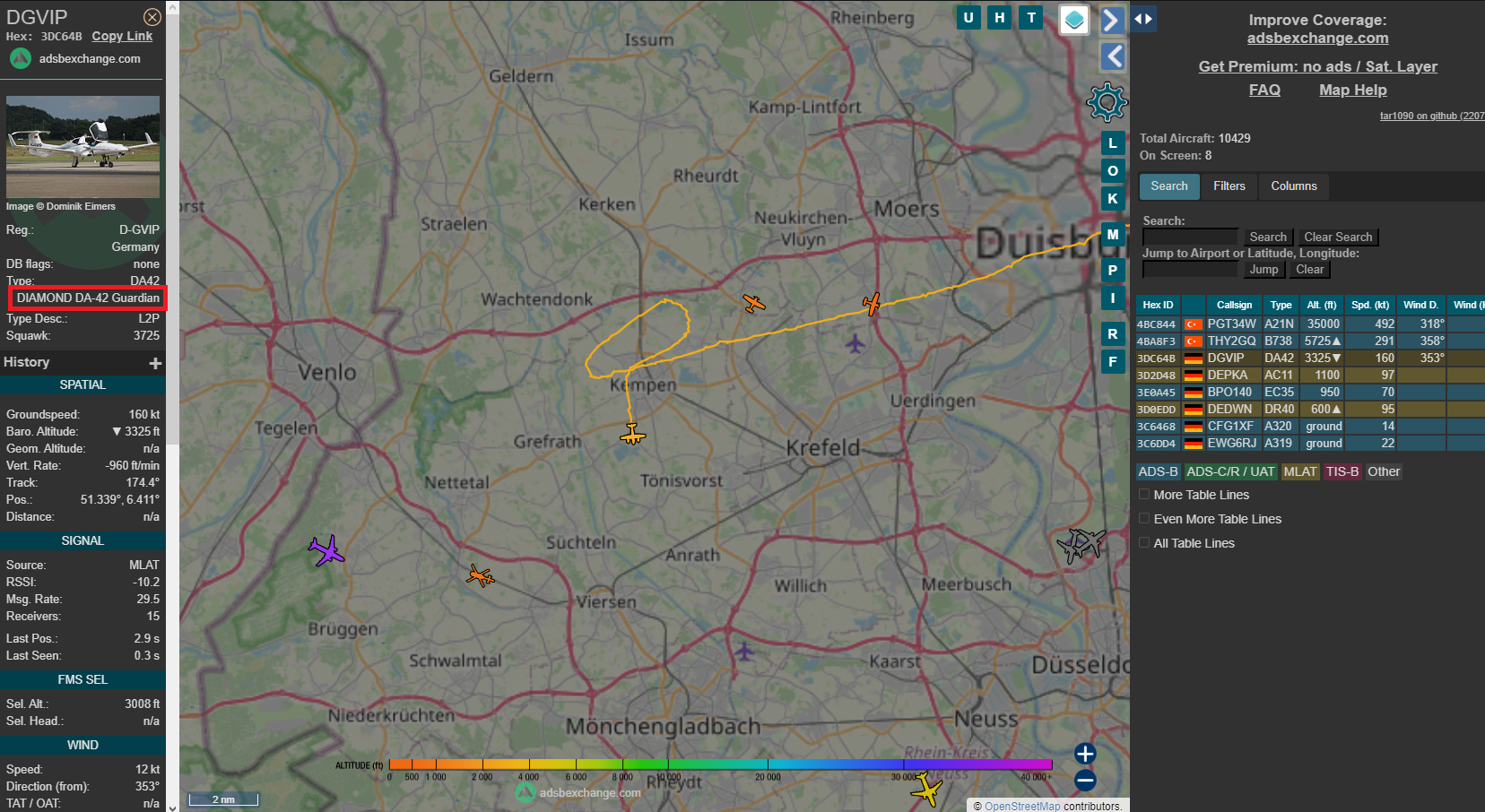The height and width of the screenshot is (812, 1485).
Task: Click the F map option button
Action: point(1113,362)
